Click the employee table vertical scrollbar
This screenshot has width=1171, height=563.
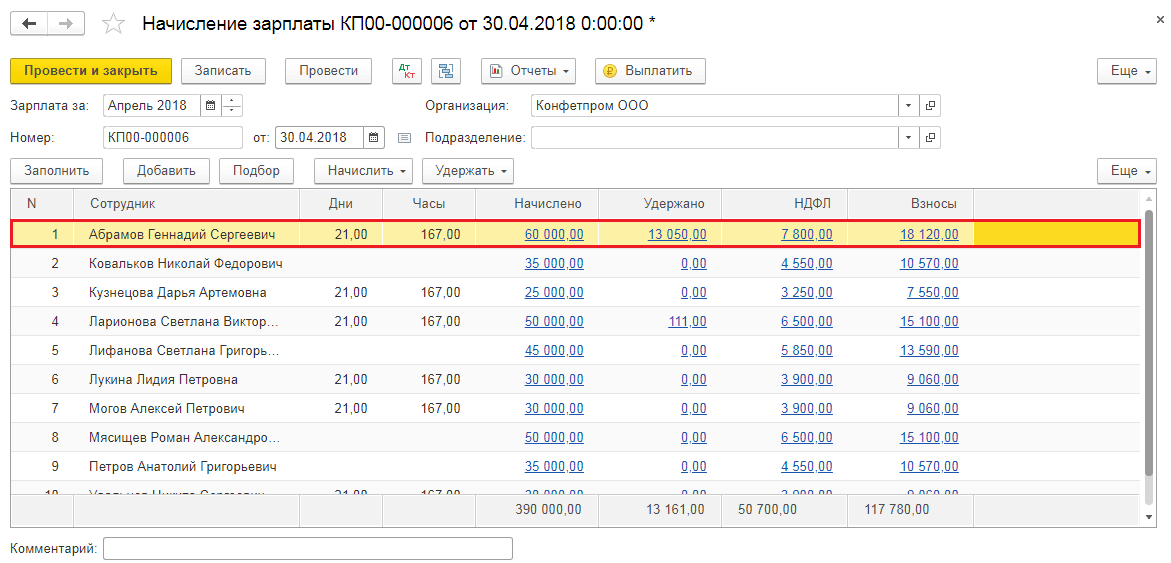[x=1151, y=350]
